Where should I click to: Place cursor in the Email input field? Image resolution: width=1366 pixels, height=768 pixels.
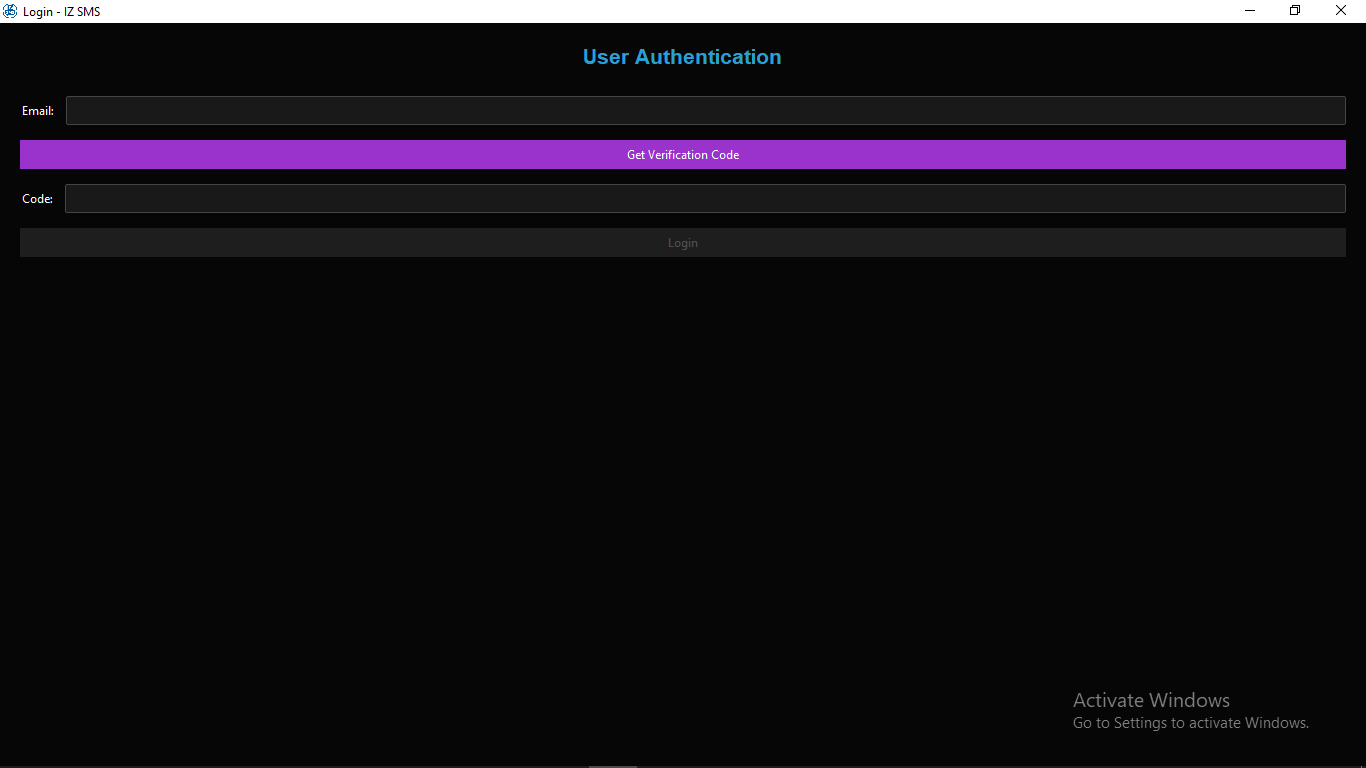[x=705, y=110]
